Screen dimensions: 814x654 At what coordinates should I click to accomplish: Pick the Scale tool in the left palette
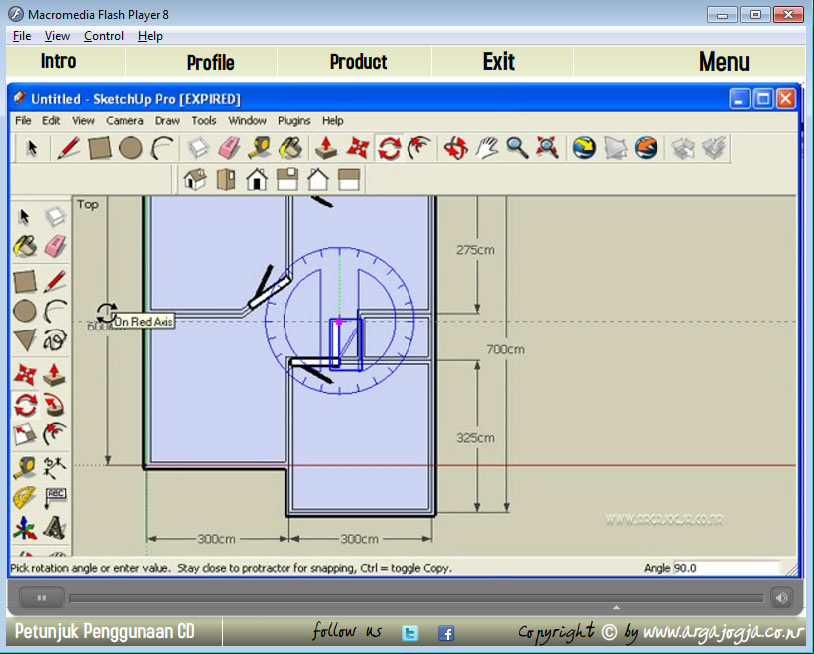[25, 435]
